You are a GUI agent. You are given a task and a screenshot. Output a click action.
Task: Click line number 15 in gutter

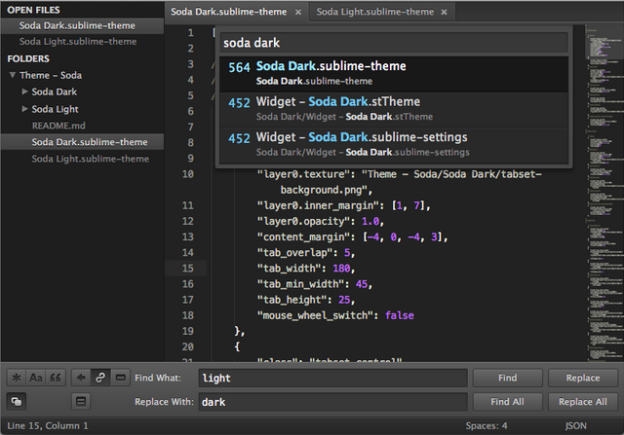click(187, 268)
